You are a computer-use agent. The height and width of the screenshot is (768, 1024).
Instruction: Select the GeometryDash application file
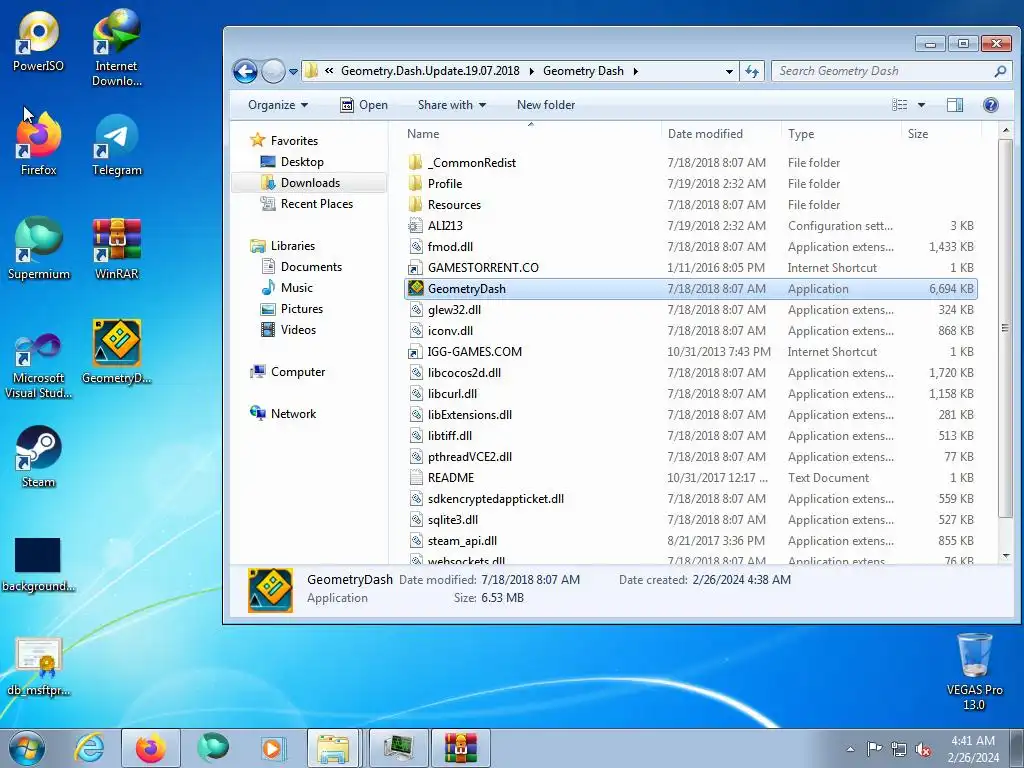[x=691, y=289]
